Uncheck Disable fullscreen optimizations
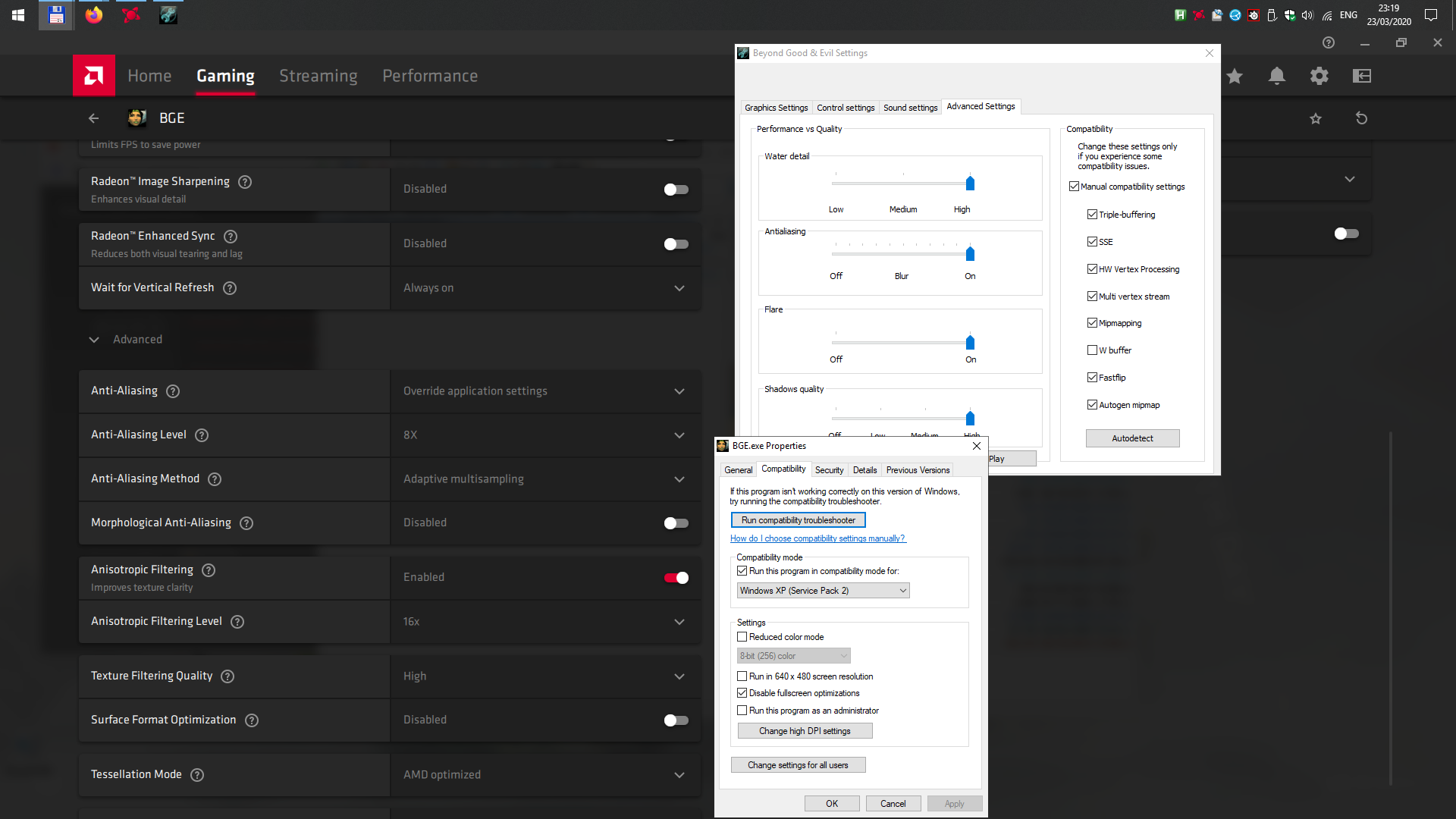Viewport: 1456px width, 819px height. 742,693
